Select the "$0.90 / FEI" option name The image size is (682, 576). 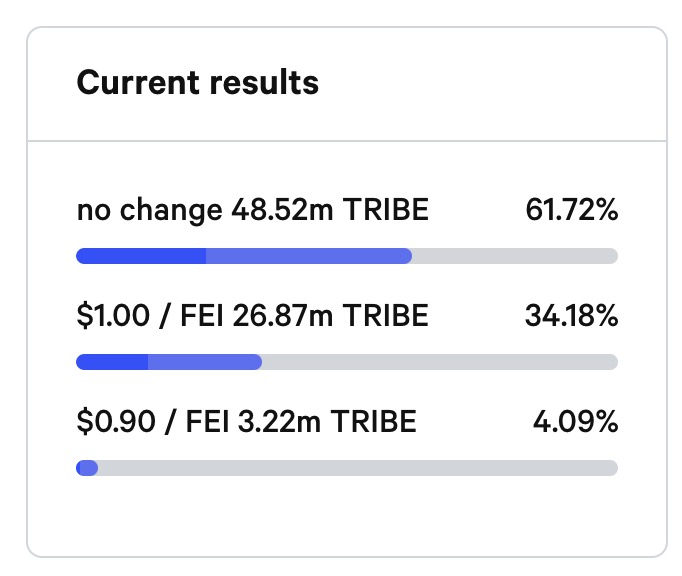(x=149, y=421)
